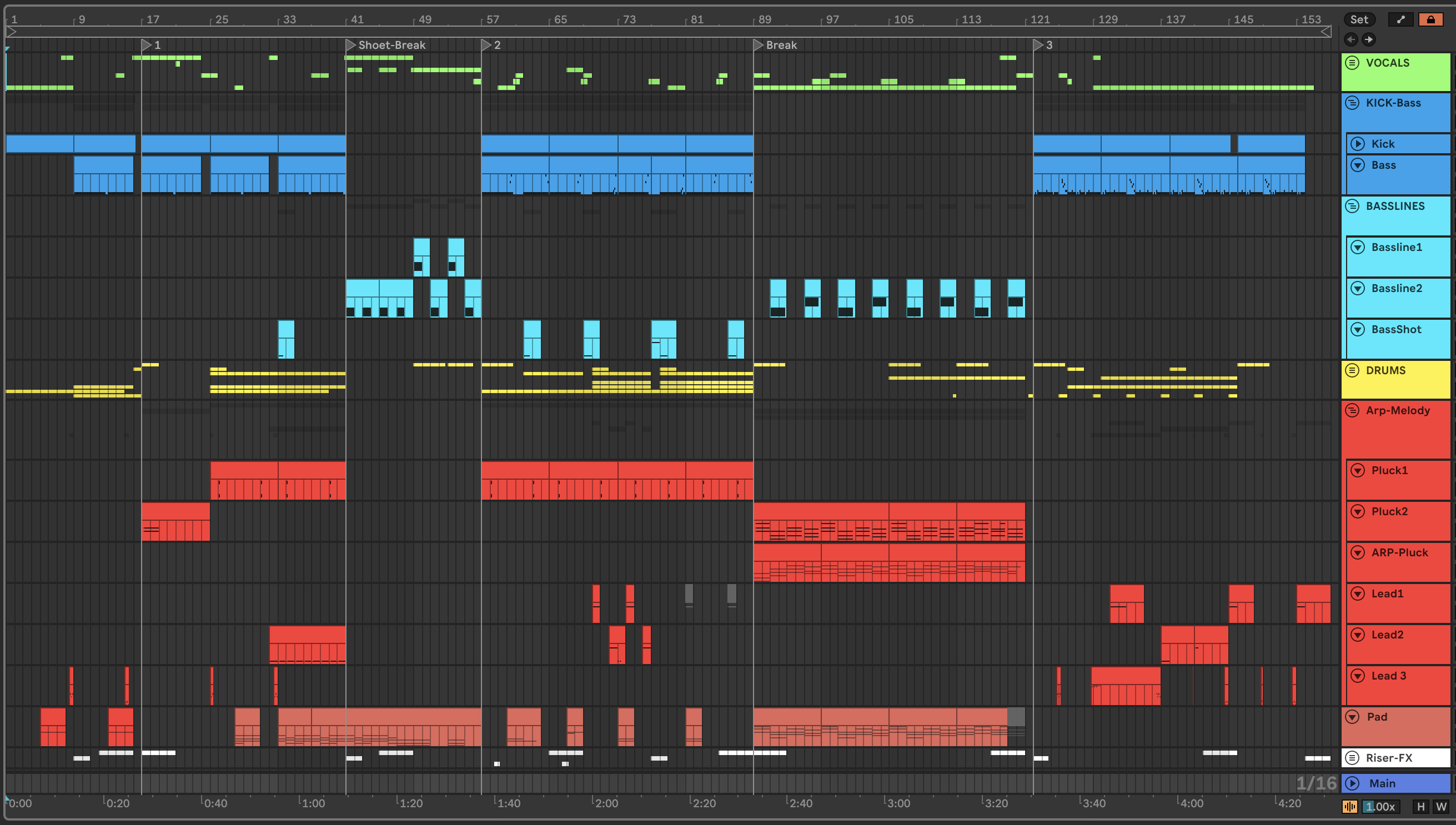Toggle the orange lock envelopes icon
Screen dimensions: 1456x825
click(x=1430, y=19)
